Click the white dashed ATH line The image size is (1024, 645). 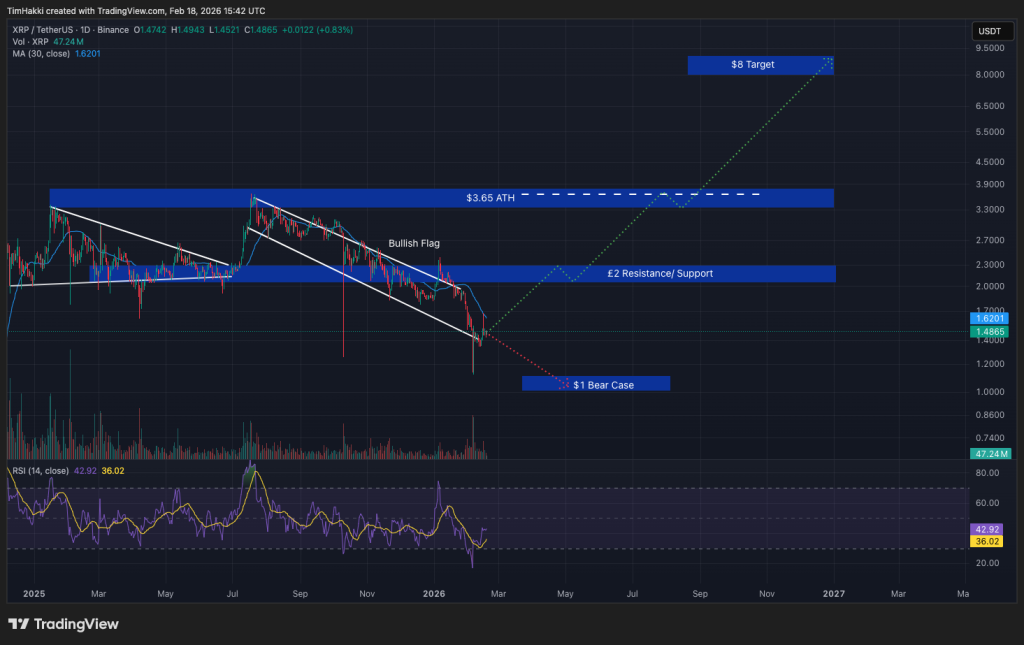tap(640, 194)
